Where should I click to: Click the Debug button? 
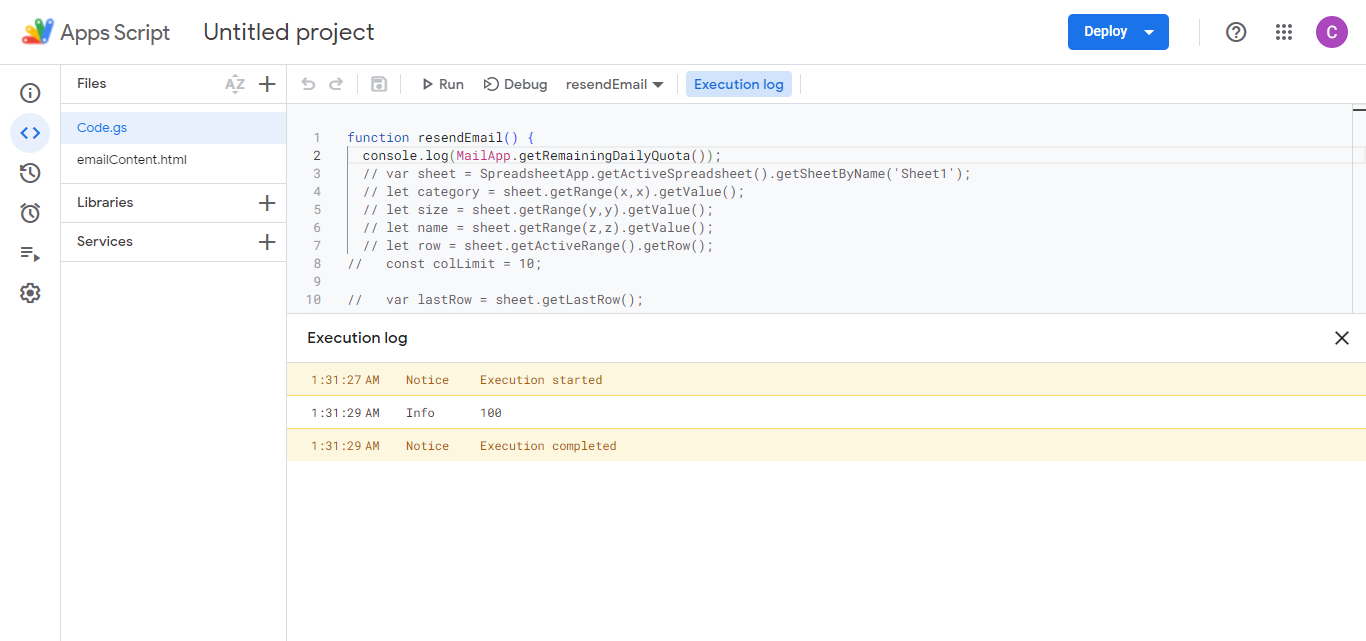[x=515, y=84]
